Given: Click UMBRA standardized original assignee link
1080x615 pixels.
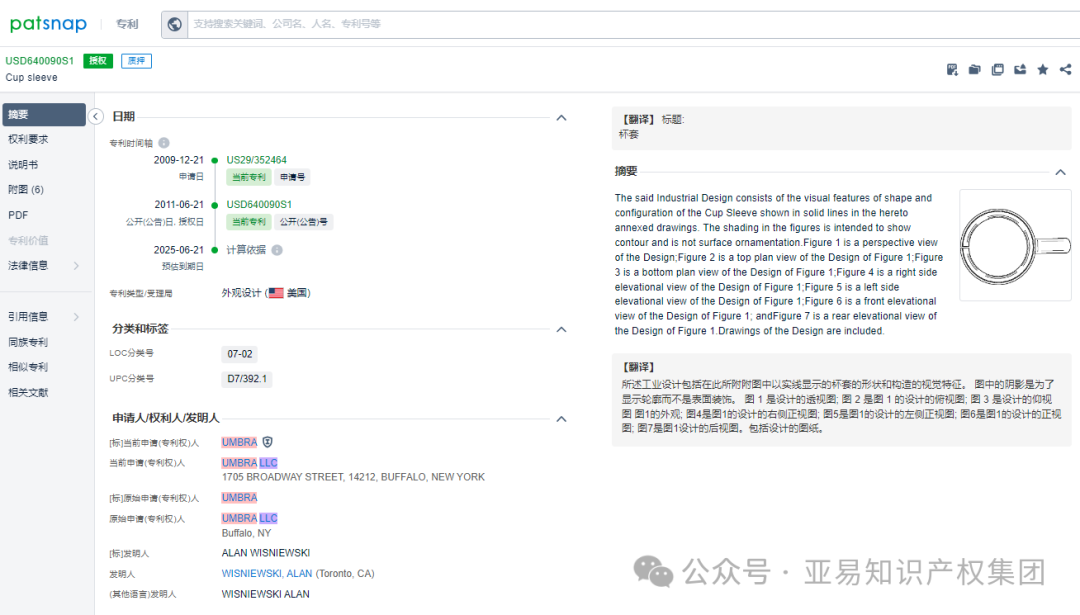Looking at the screenshot, I should click(x=239, y=497).
